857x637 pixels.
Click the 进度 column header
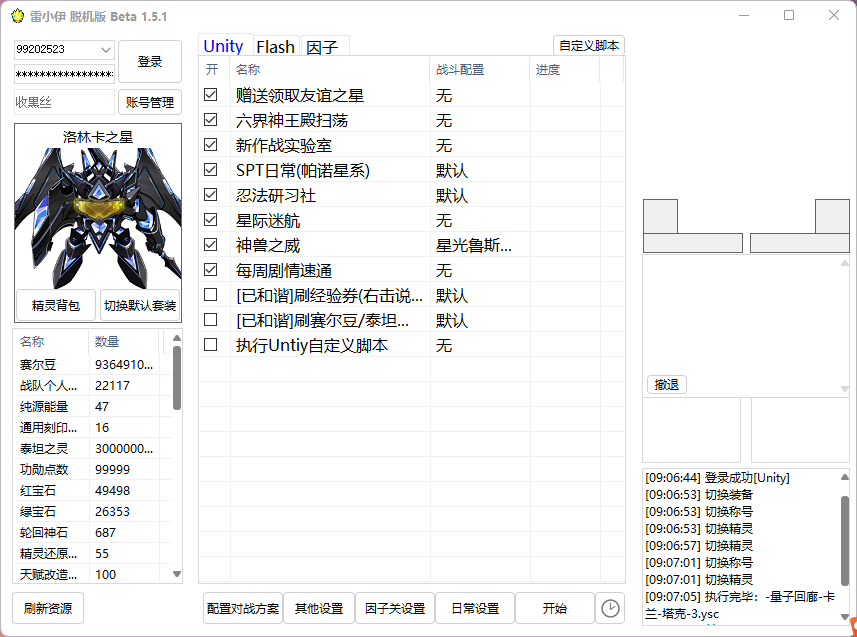point(565,69)
